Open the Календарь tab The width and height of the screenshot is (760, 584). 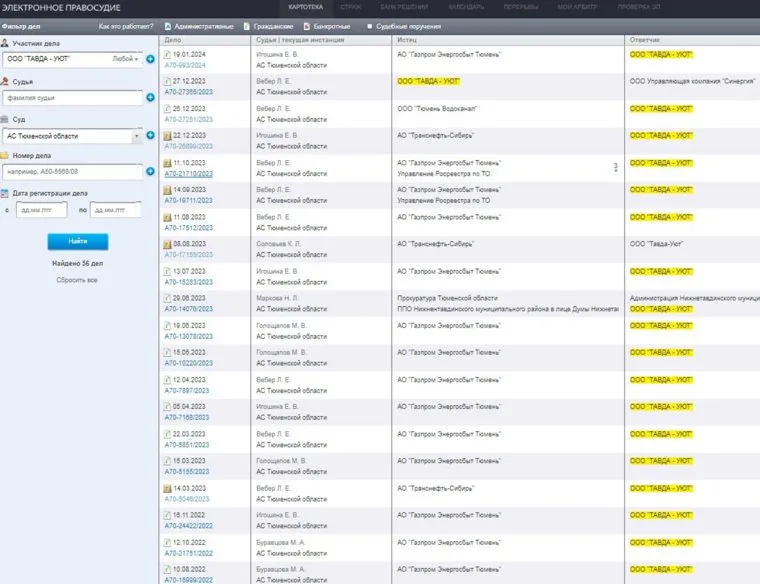click(x=465, y=7)
